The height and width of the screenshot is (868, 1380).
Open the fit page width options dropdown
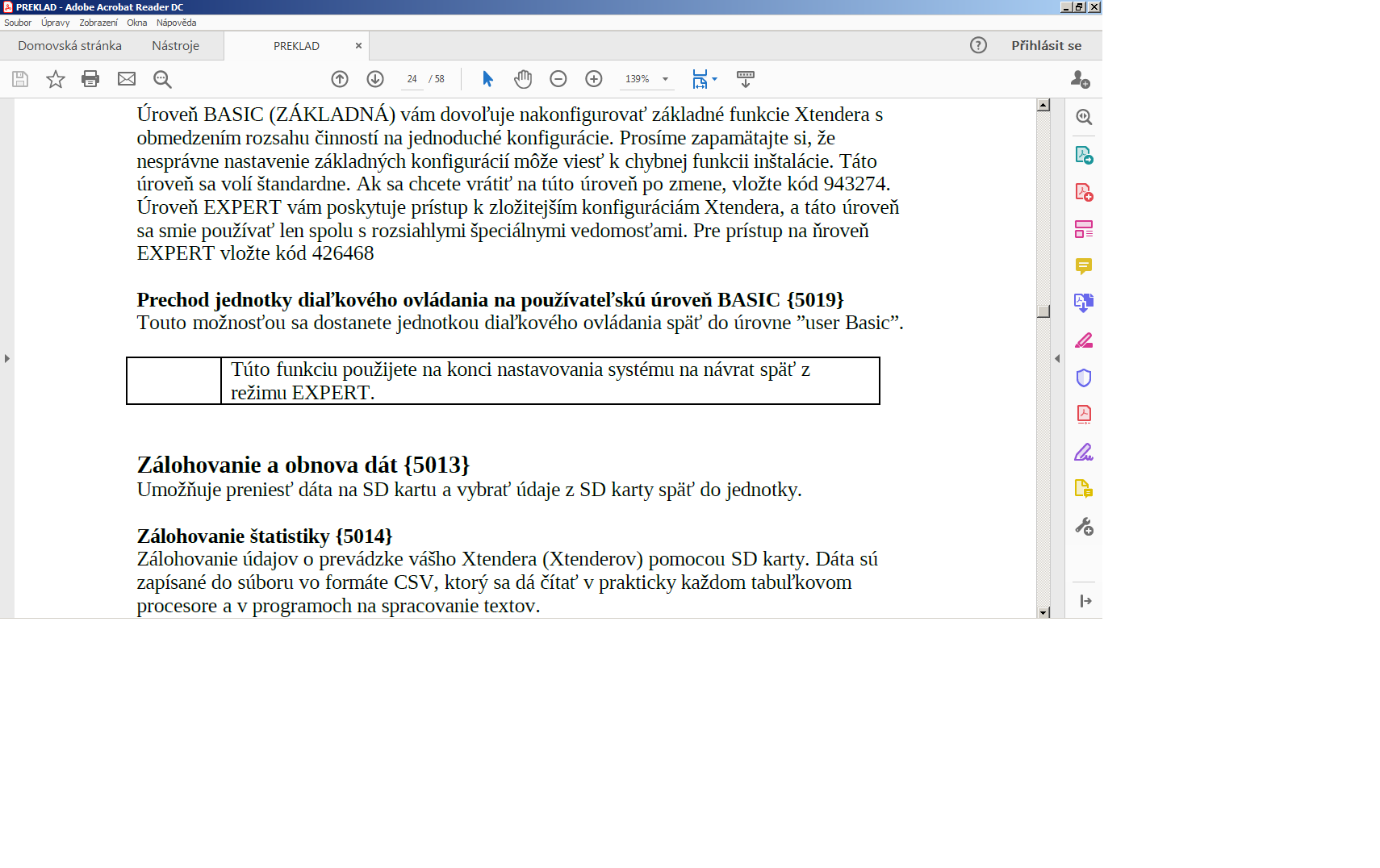pyautogui.click(x=714, y=79)
